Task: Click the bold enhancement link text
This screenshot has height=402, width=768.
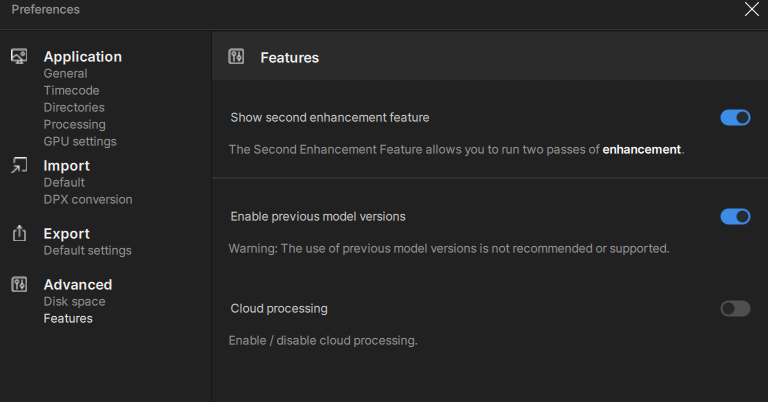Action: tap(641, 150)
